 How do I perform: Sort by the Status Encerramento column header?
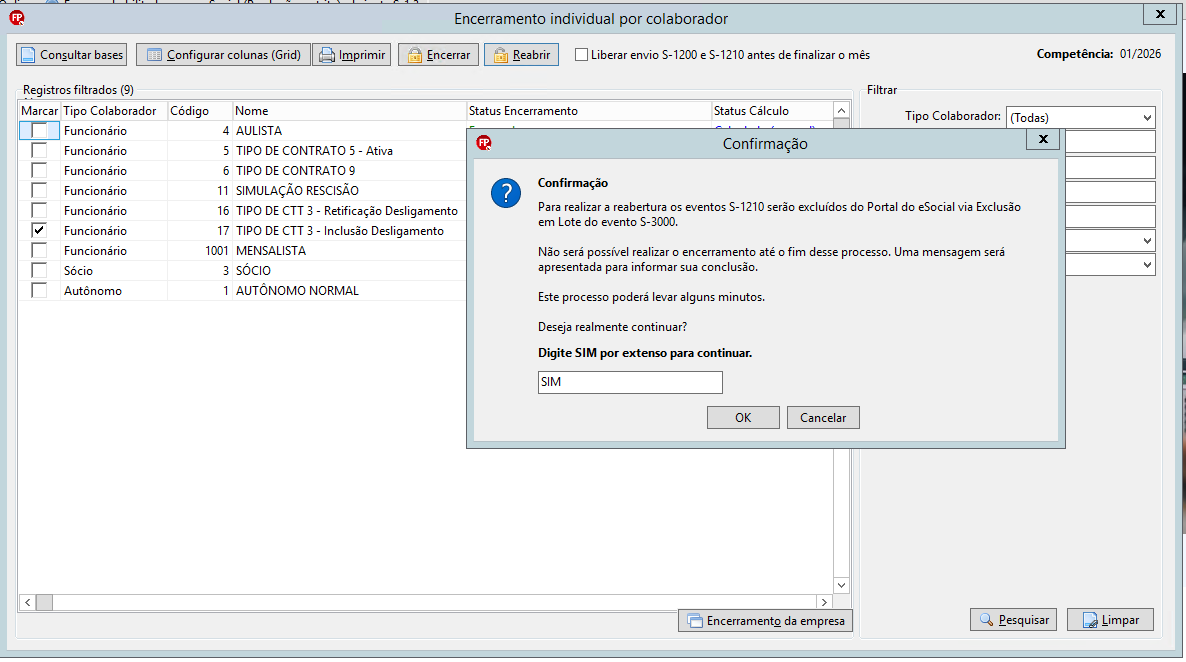tap(588, 110)
